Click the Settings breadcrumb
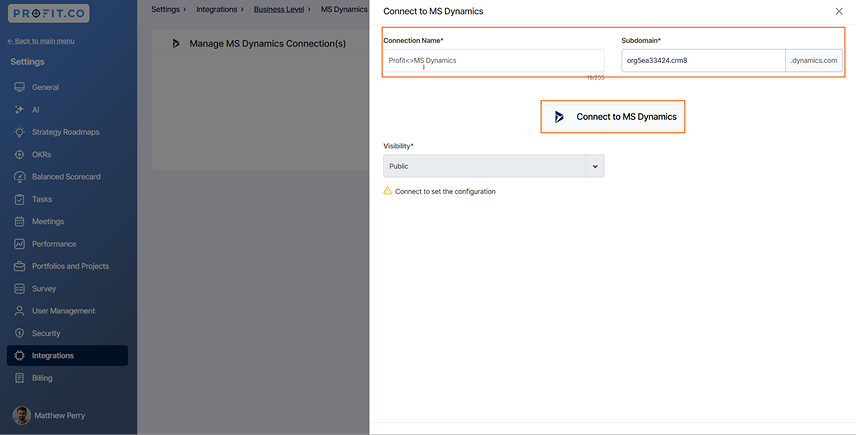Image resolution: width=856 pixels, height=435 pixels. (x=165, y=9)
